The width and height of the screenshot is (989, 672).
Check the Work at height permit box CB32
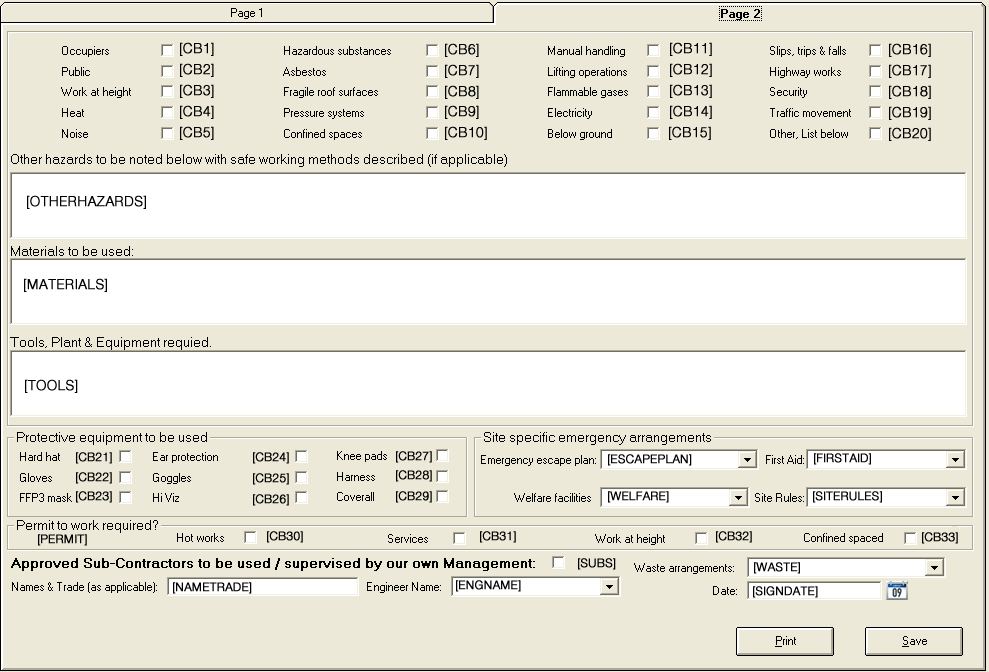(701, 538)
